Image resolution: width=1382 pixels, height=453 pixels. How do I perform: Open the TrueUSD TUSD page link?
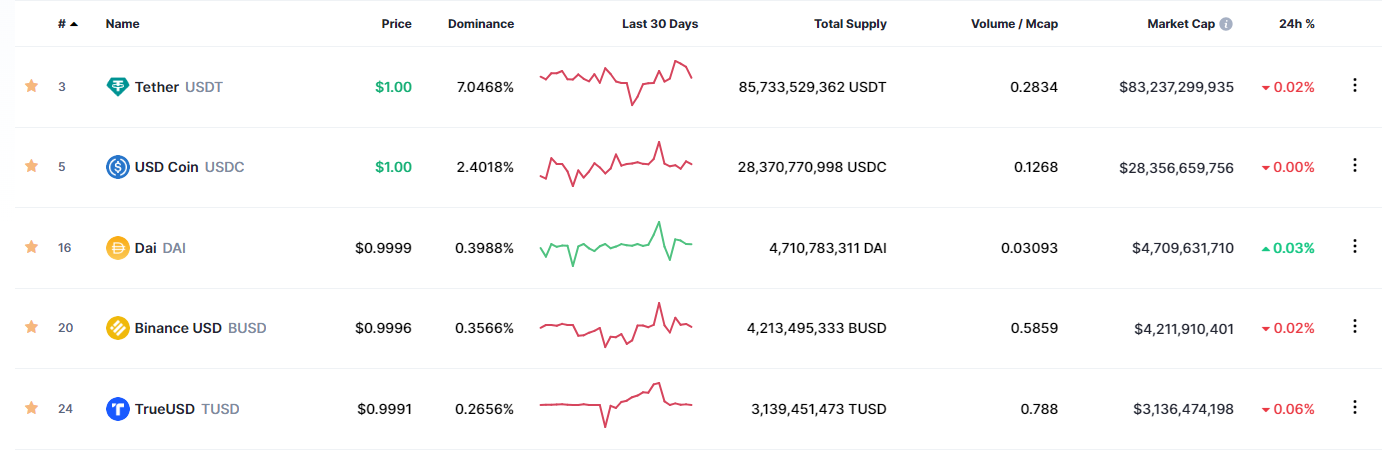tap(173, 408)
